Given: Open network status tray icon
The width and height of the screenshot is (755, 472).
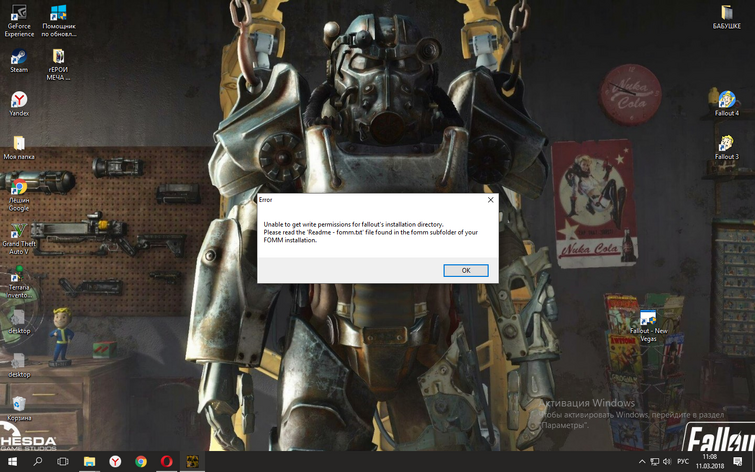Looking at the screenshot, I should click(x=654, y=461).
